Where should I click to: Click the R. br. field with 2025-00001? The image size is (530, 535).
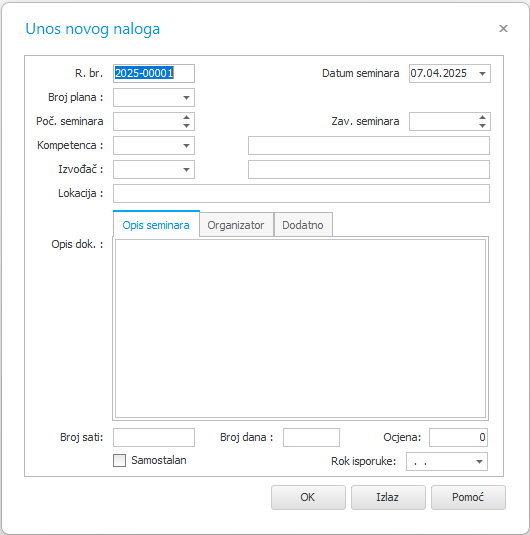pos(154,73)
